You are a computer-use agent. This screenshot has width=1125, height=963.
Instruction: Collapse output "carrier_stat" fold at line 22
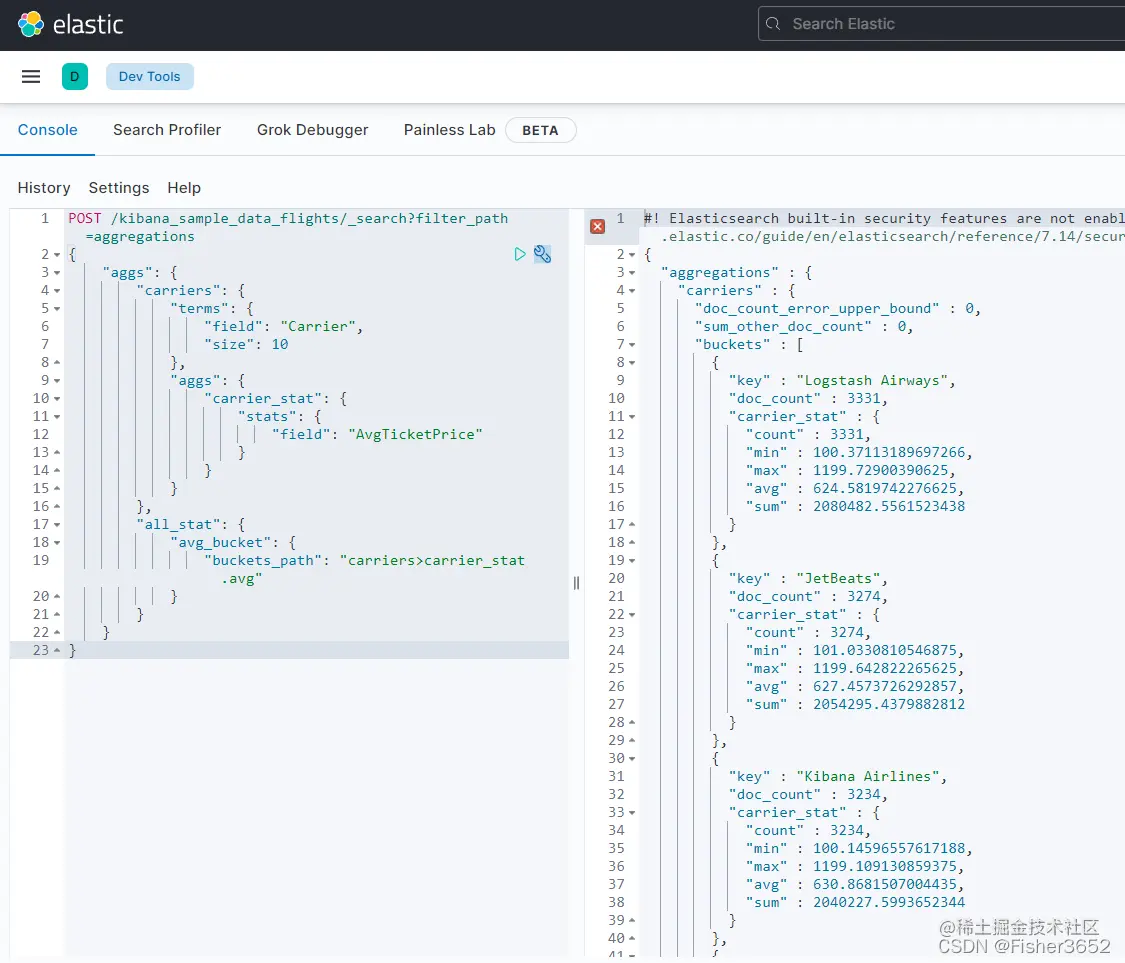click(632, 615)
